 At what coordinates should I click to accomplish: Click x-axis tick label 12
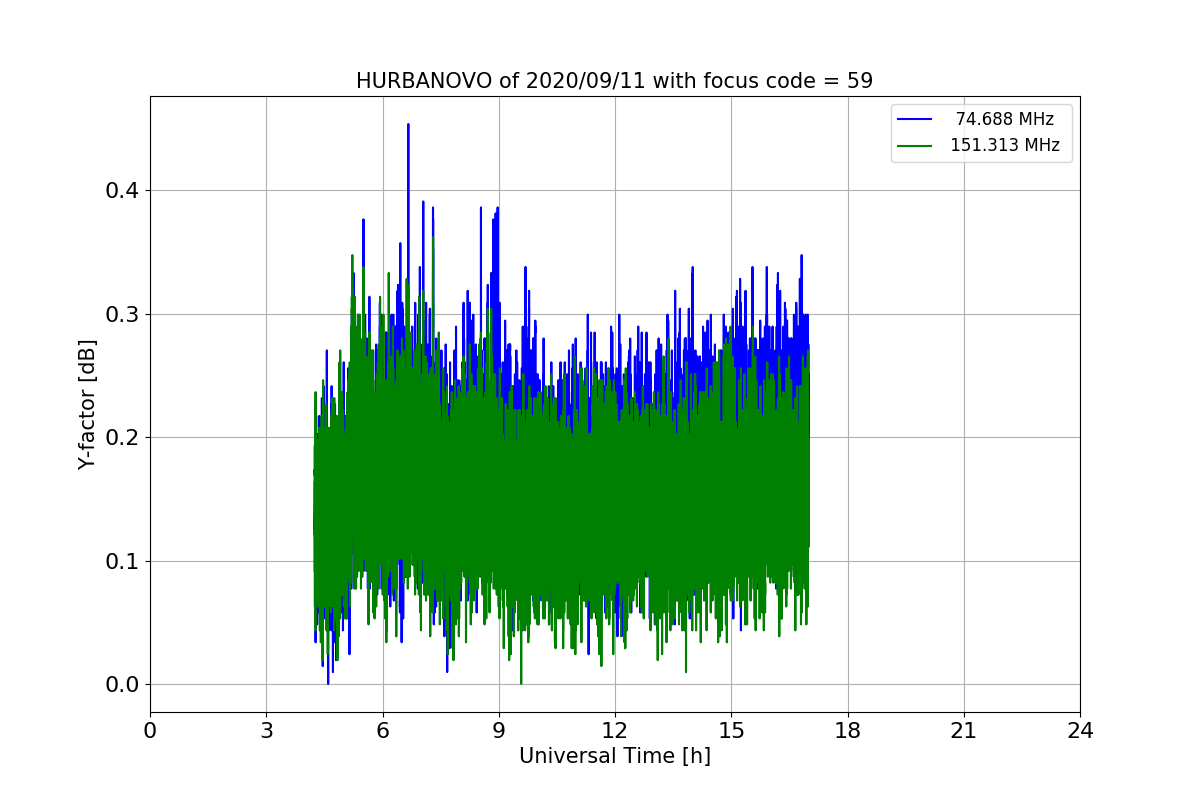(x=615, y=731)
